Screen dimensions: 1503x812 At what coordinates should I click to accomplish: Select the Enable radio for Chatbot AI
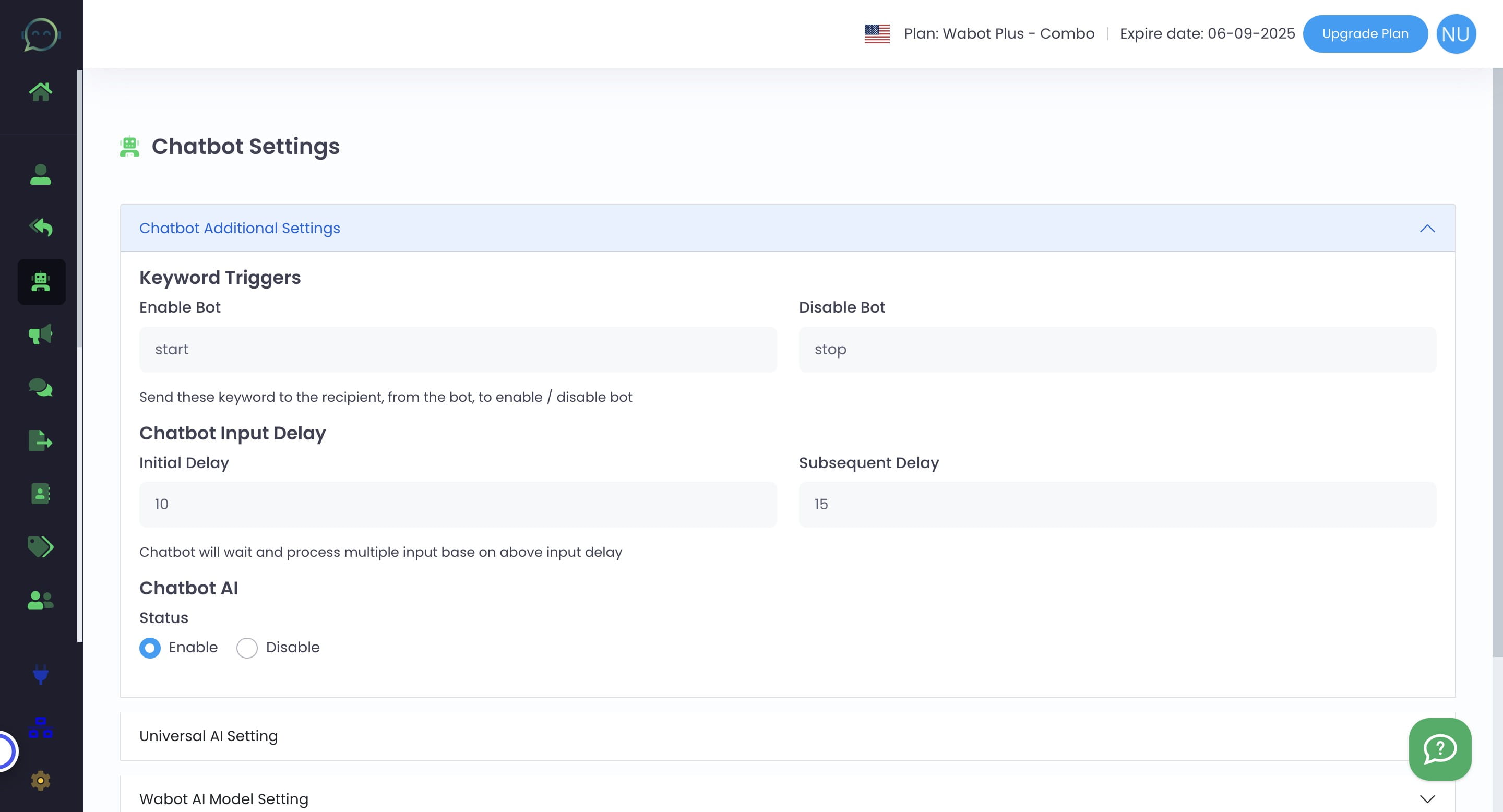click(150, 648)
